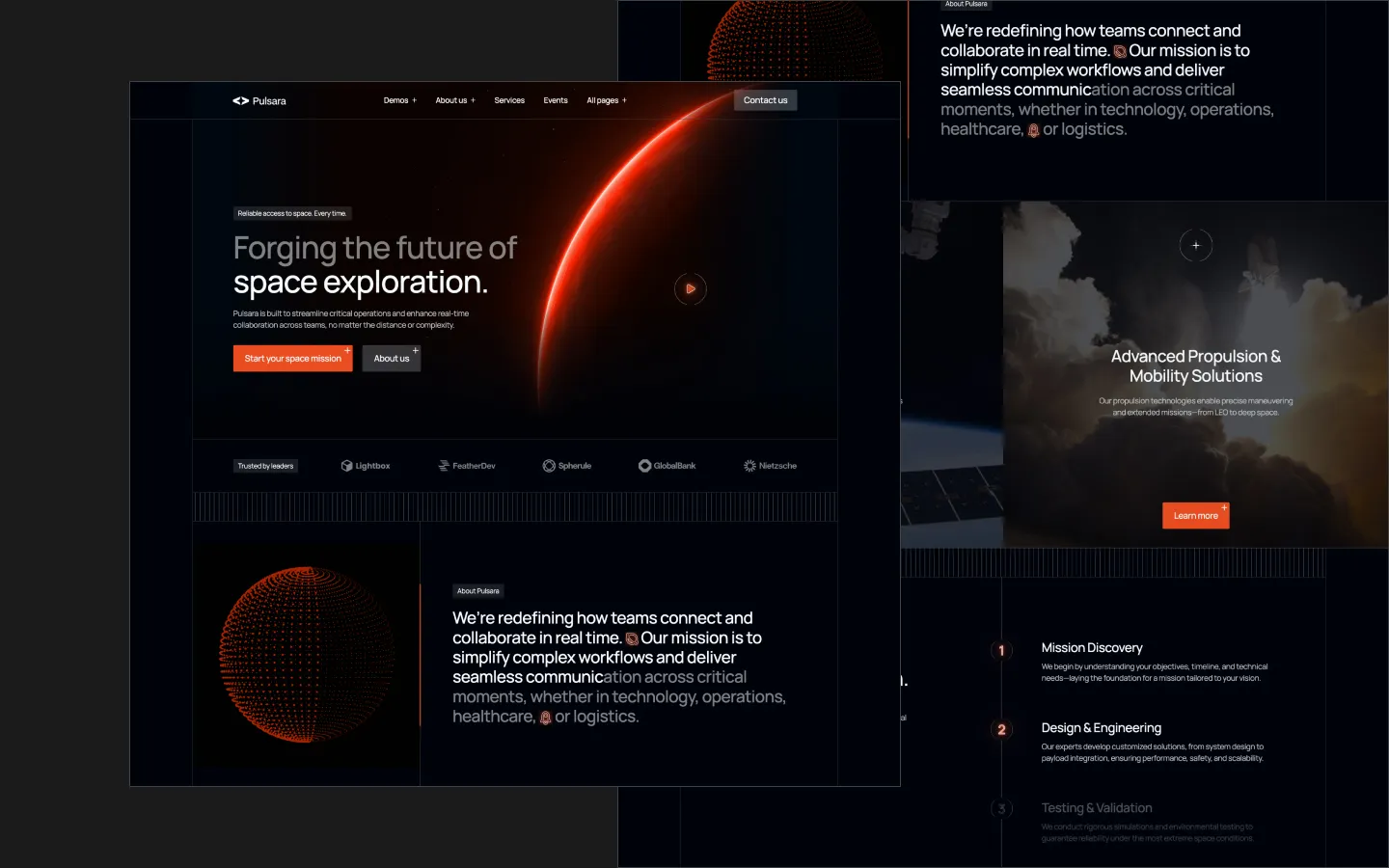The width and height of the screenshot is (1389, 868).
Task: Click the red dotted sphere graphic
Action: click(307, 654)
